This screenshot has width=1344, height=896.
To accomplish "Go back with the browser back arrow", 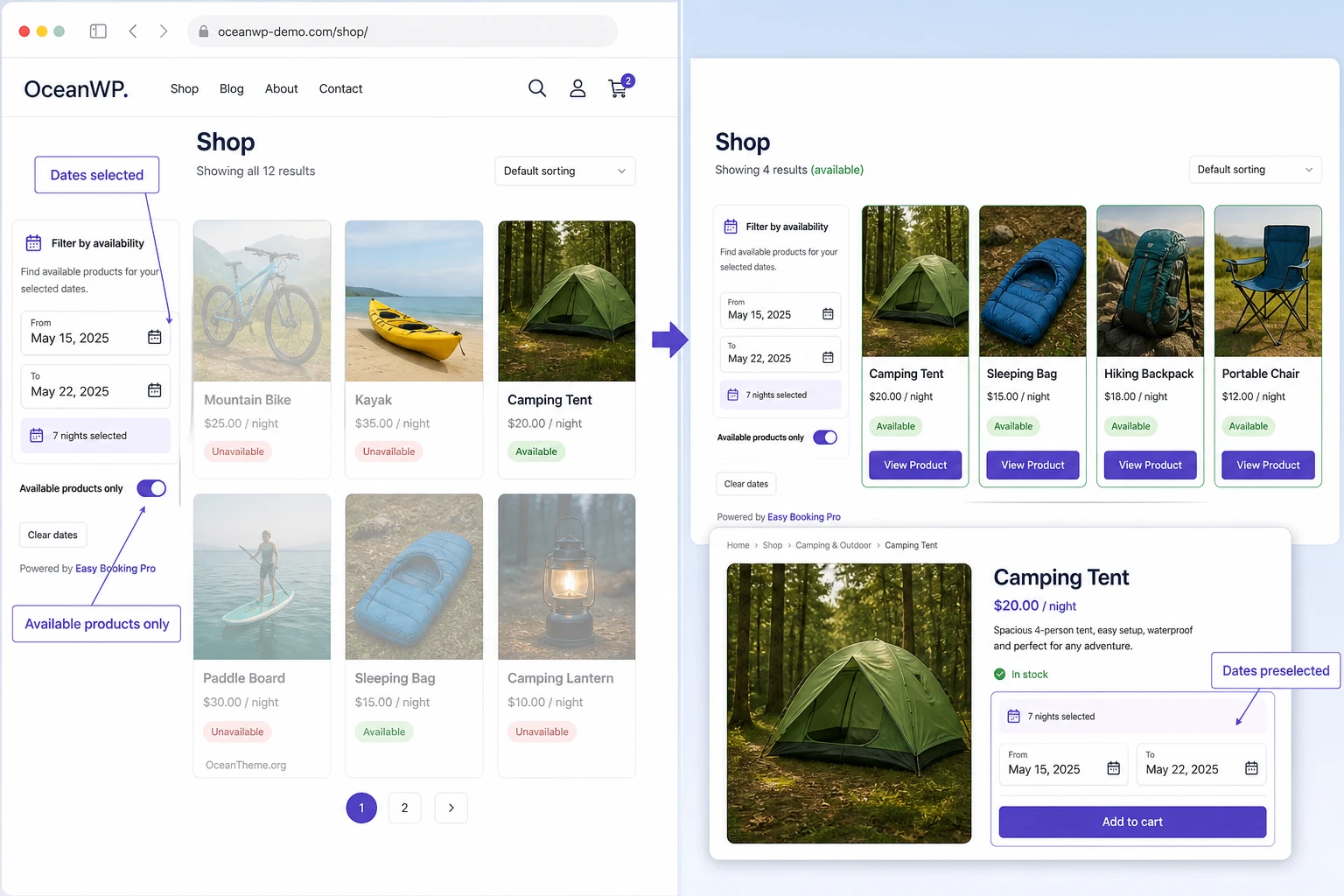I will [133, 31].
